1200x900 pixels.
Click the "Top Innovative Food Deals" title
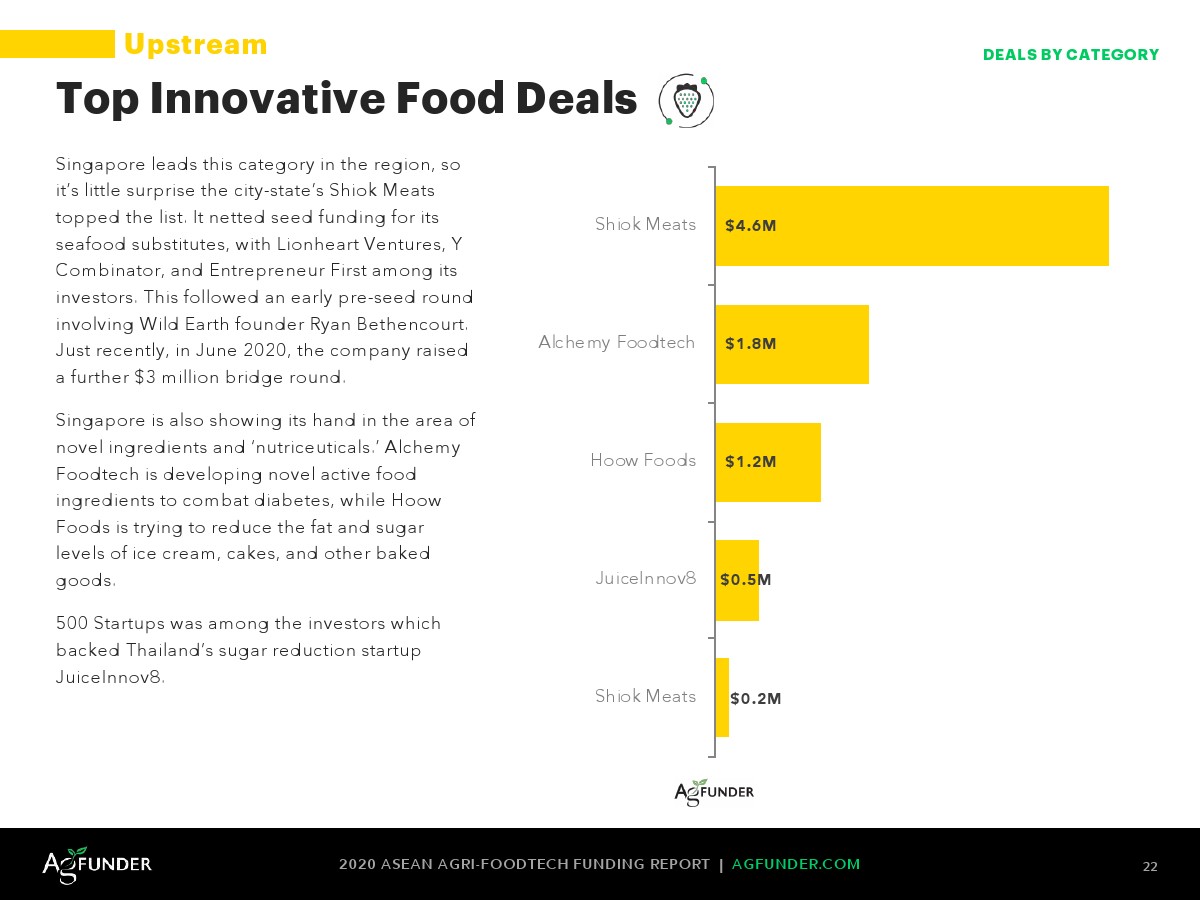(346, 99)
